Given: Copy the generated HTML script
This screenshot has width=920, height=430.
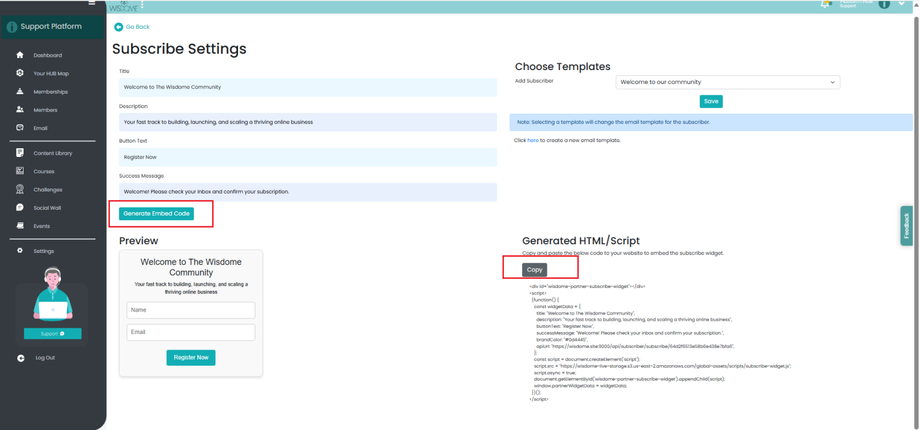Looking at the screenshot, I should (x=535, y=270).
